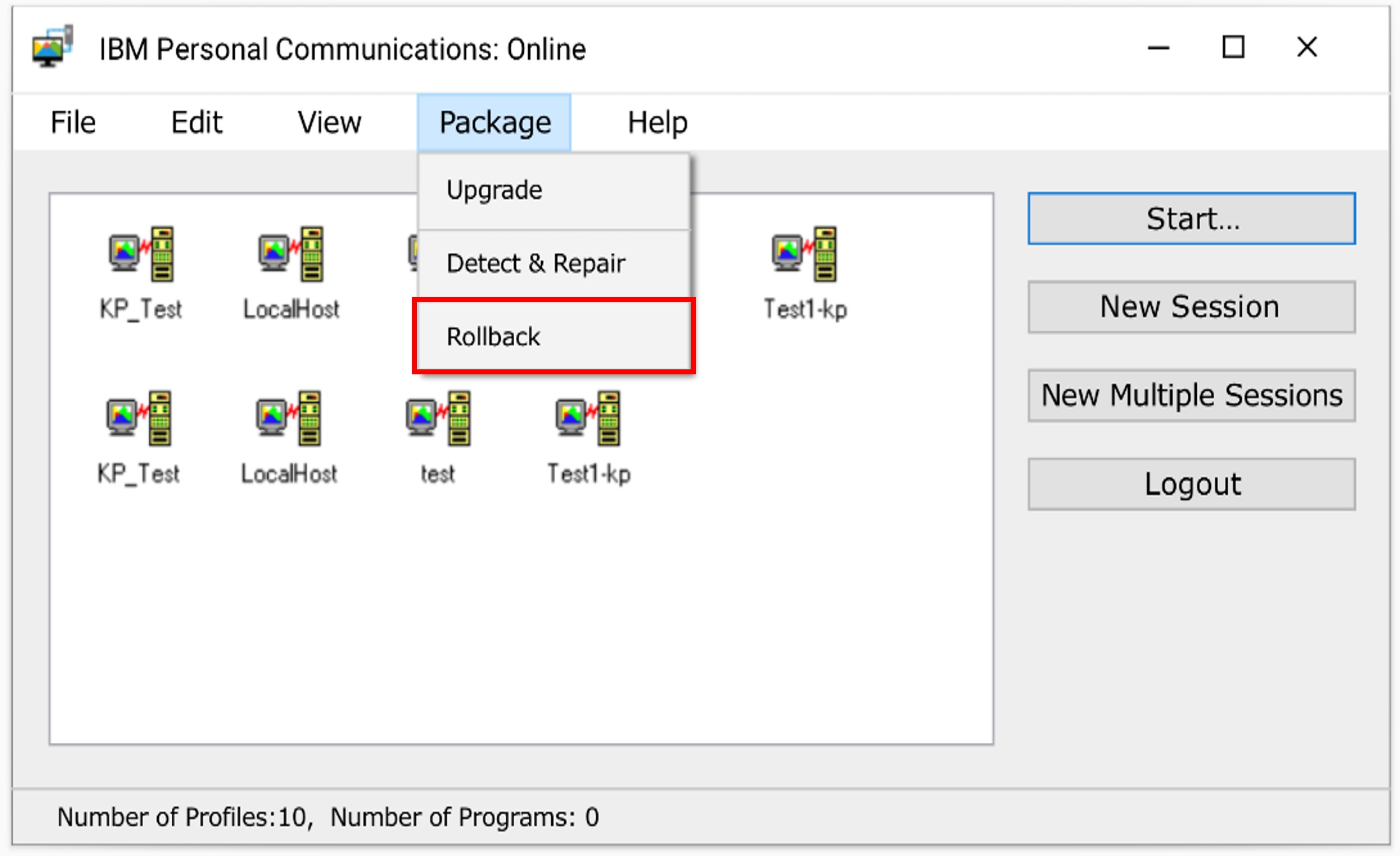This screenshot has width=1400, height=856.
Task: Select the bottom-row LocalHost session profile icon
Action: tap(289, 419)
